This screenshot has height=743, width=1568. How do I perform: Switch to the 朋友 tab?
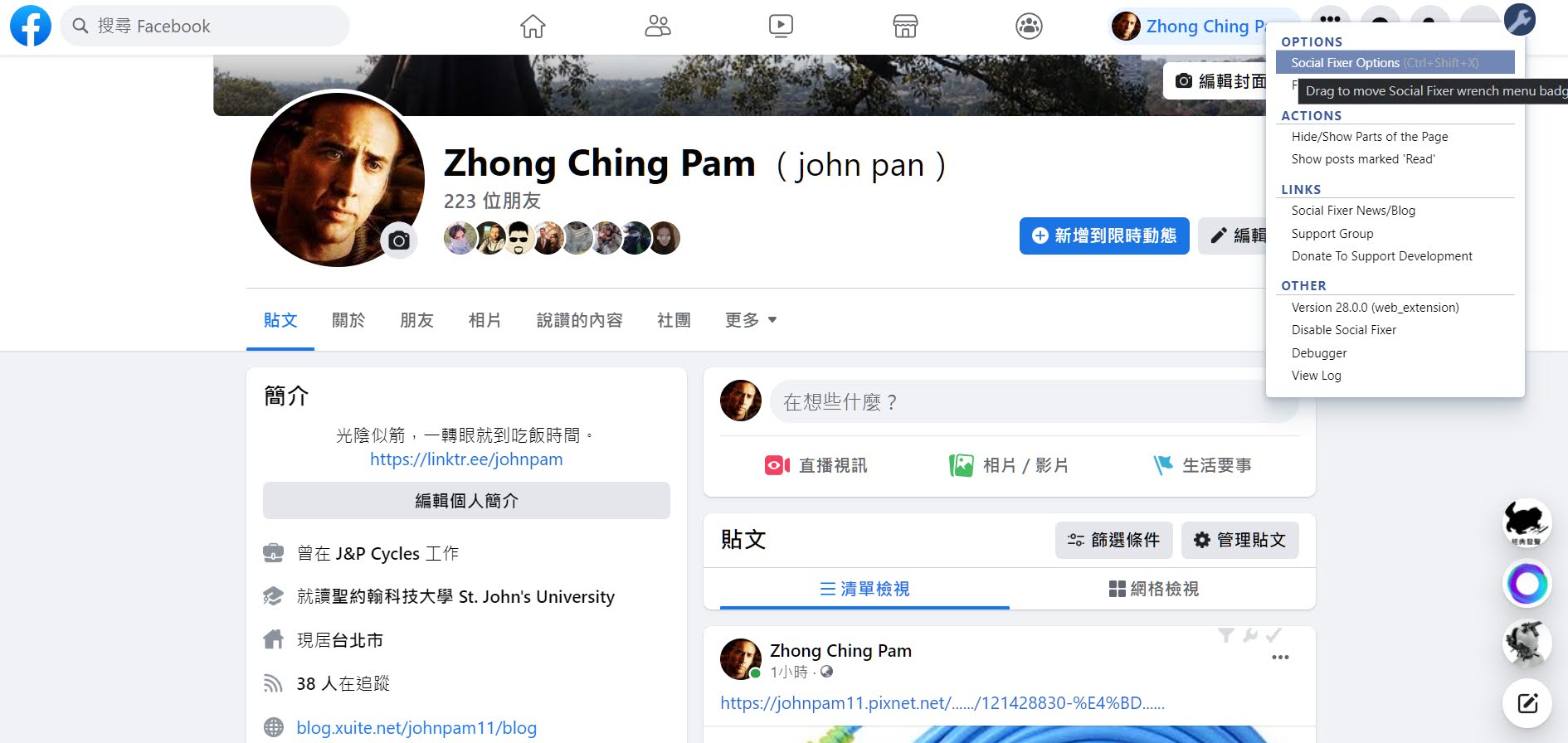(416, 320)
